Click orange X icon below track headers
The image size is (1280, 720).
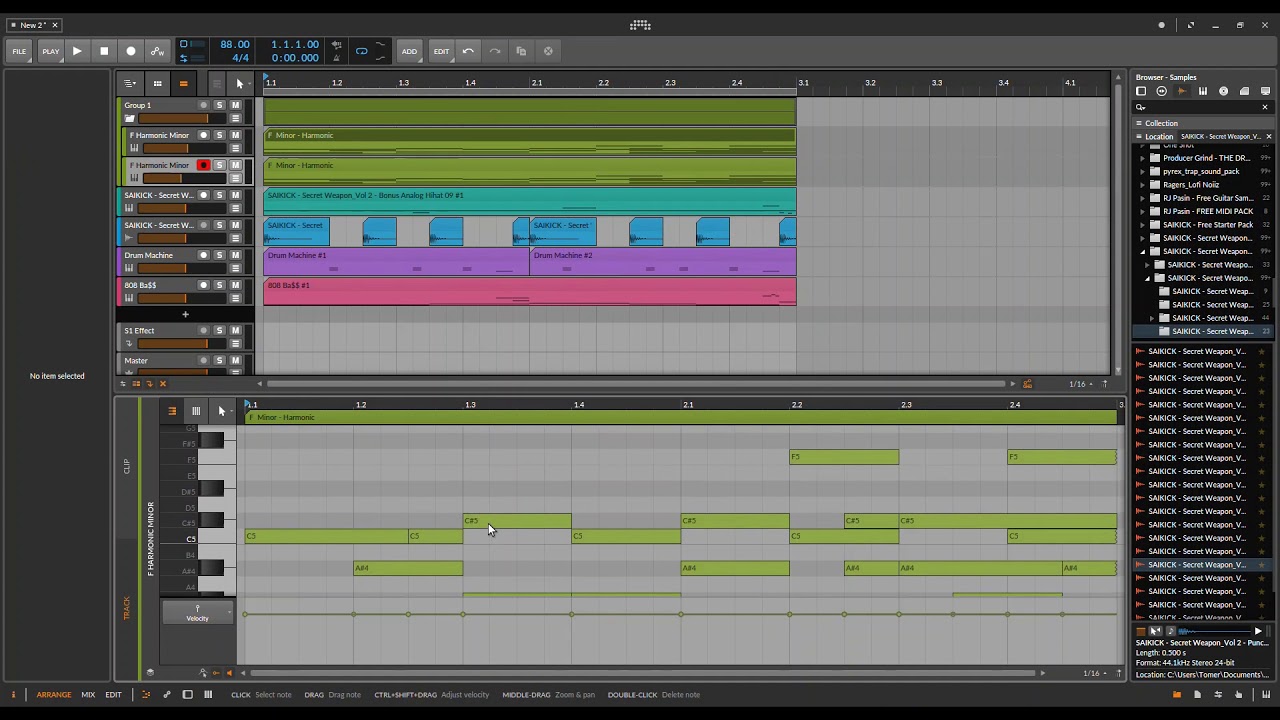pos(163,384)
